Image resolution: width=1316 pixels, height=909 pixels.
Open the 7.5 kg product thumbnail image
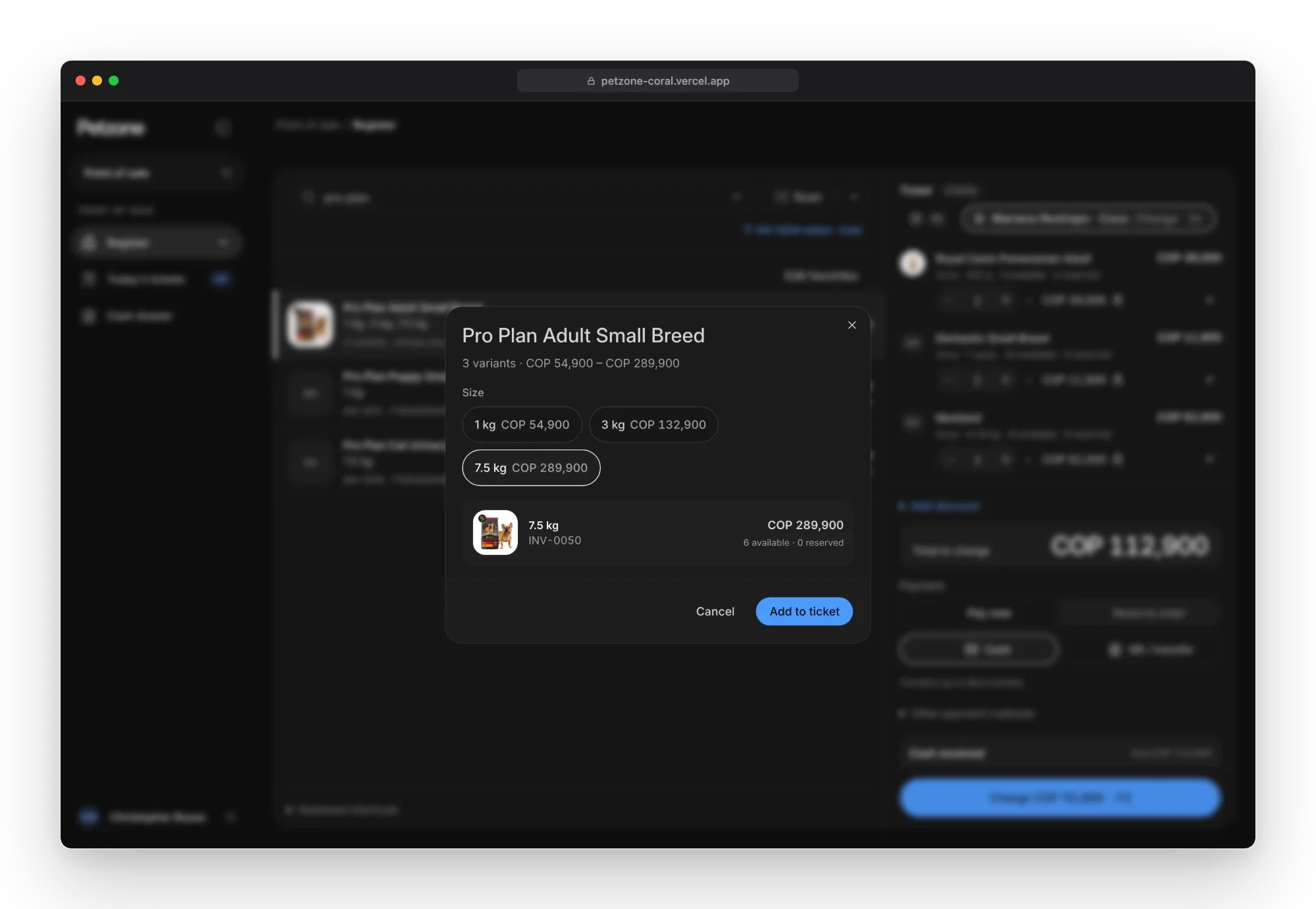coord(495,532)
